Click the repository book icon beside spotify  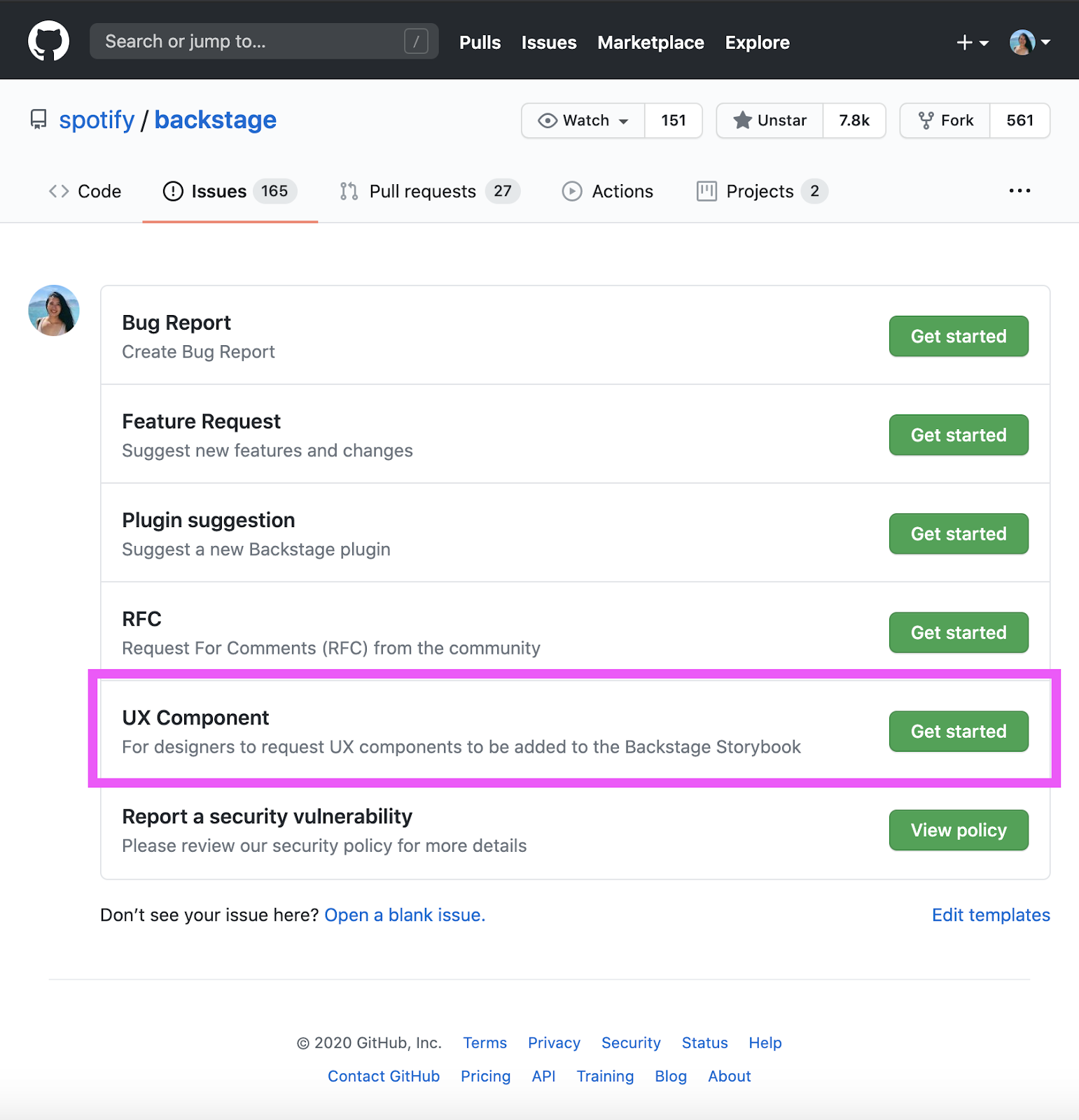click(39, 120)
